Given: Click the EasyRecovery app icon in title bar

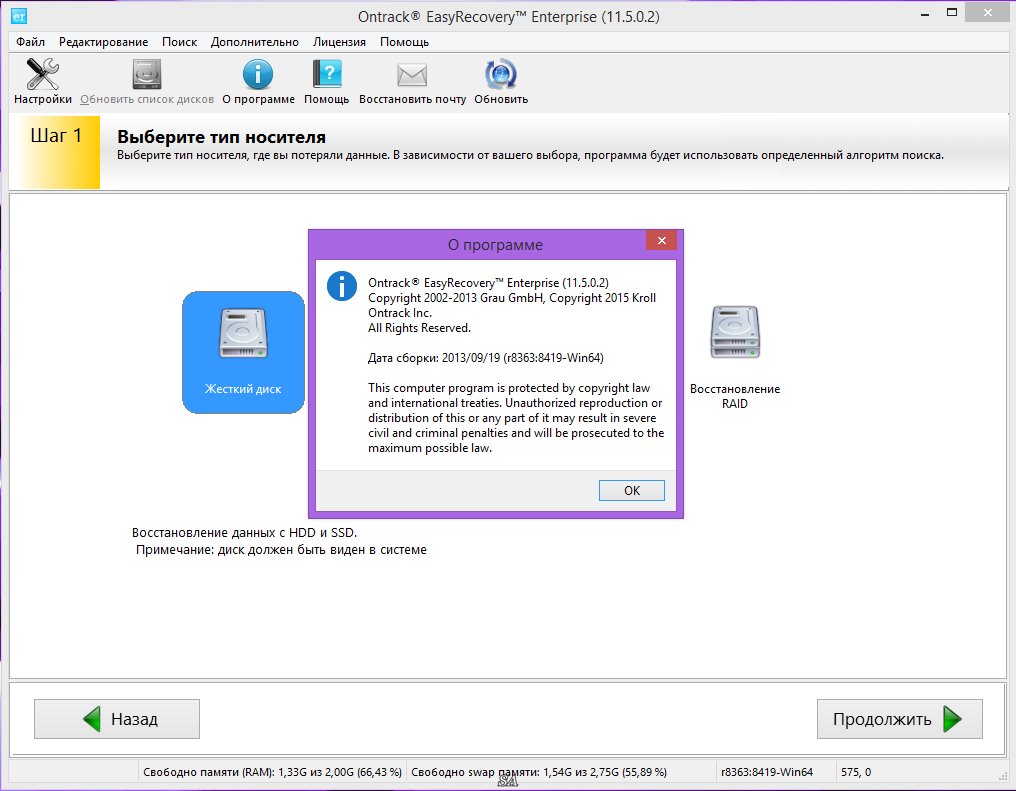Looking at the screenshot, I should pos(18,16).
